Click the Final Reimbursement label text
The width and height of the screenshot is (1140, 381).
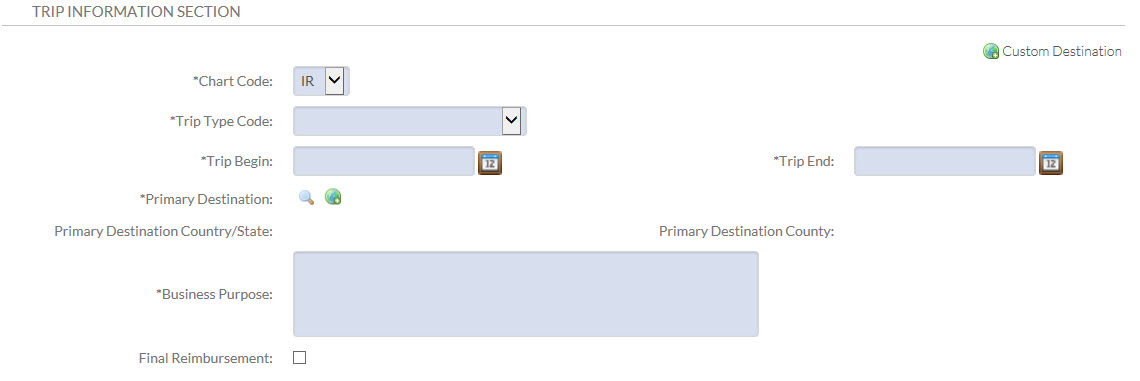coord(206,358)
